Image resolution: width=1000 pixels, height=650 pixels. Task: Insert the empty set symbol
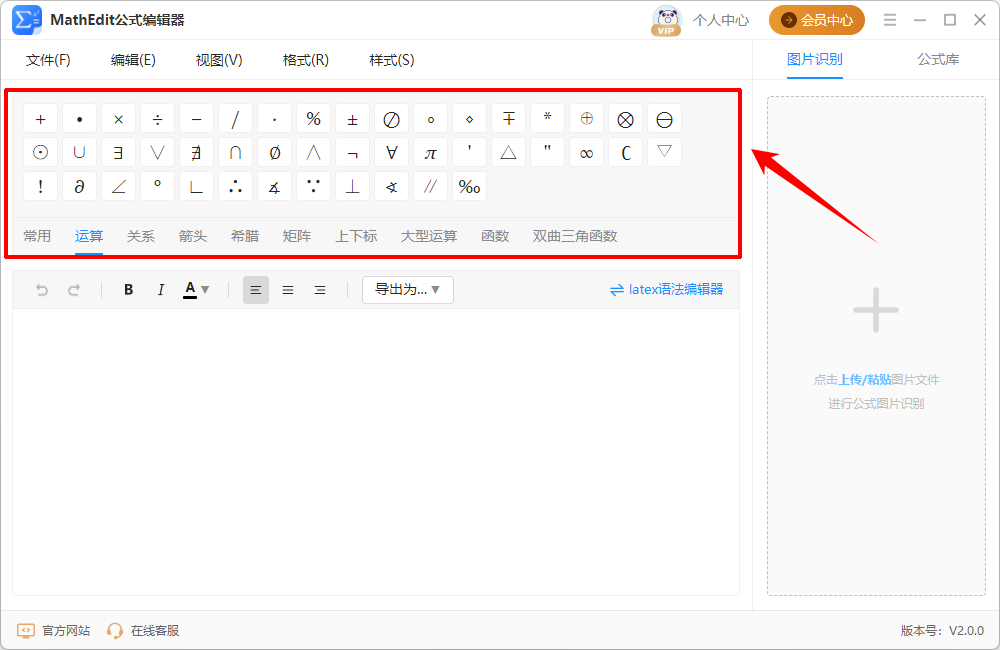(x=274, y=152)
